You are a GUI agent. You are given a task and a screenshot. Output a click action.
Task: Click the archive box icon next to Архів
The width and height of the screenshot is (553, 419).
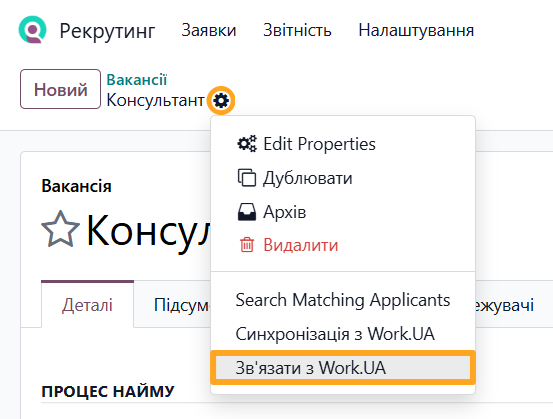[x=247, y=212]
